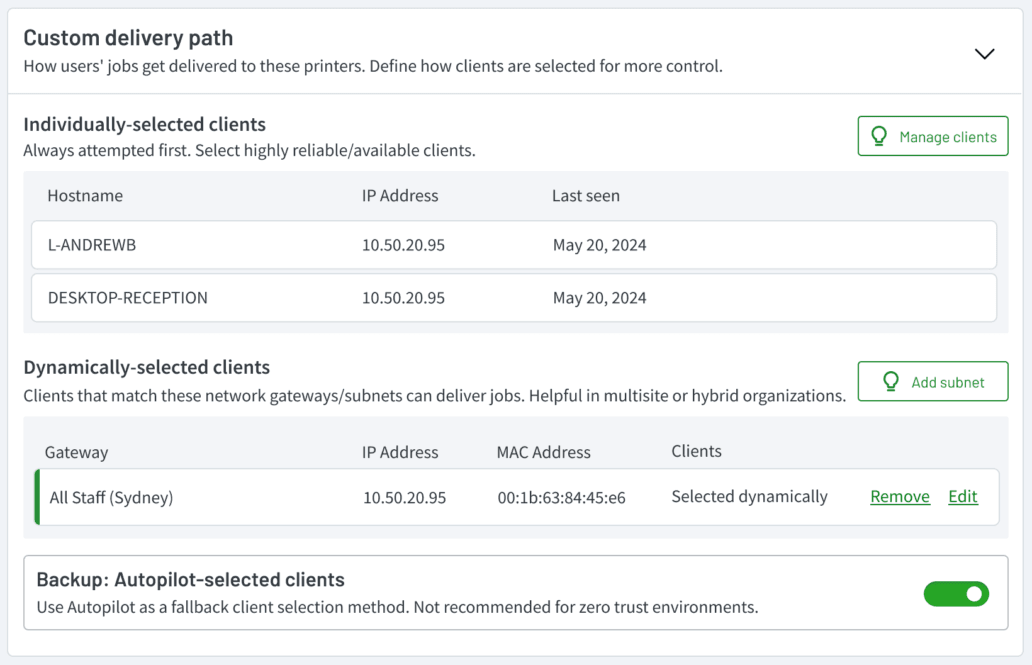Edit the All Staff (Sydney) gateway
Screen dimensions: 1032x665
(x=962, y=497)
